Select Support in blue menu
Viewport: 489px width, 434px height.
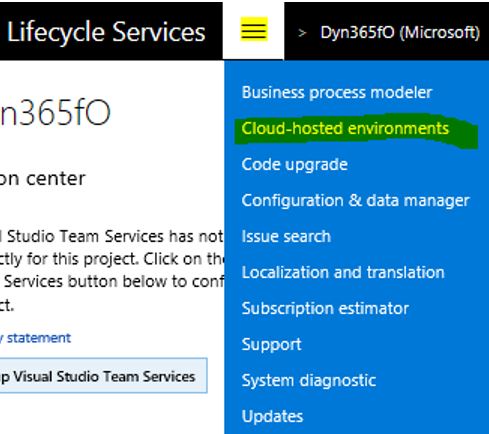pyautogui.click(x=271, y=344)
